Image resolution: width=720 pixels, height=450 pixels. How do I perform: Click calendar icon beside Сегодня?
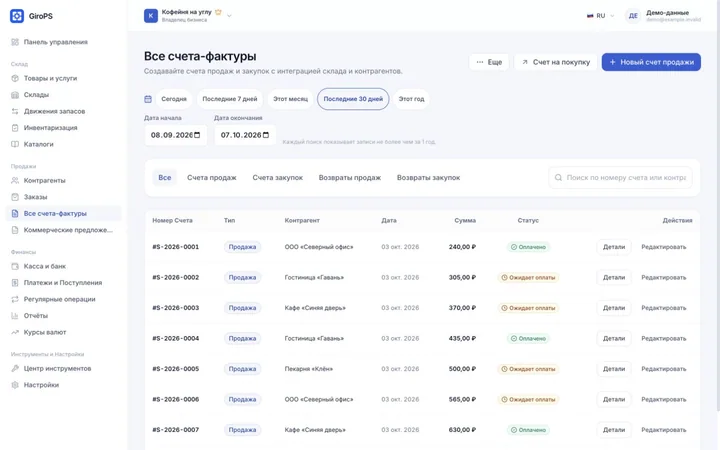(x=148, y=99)
